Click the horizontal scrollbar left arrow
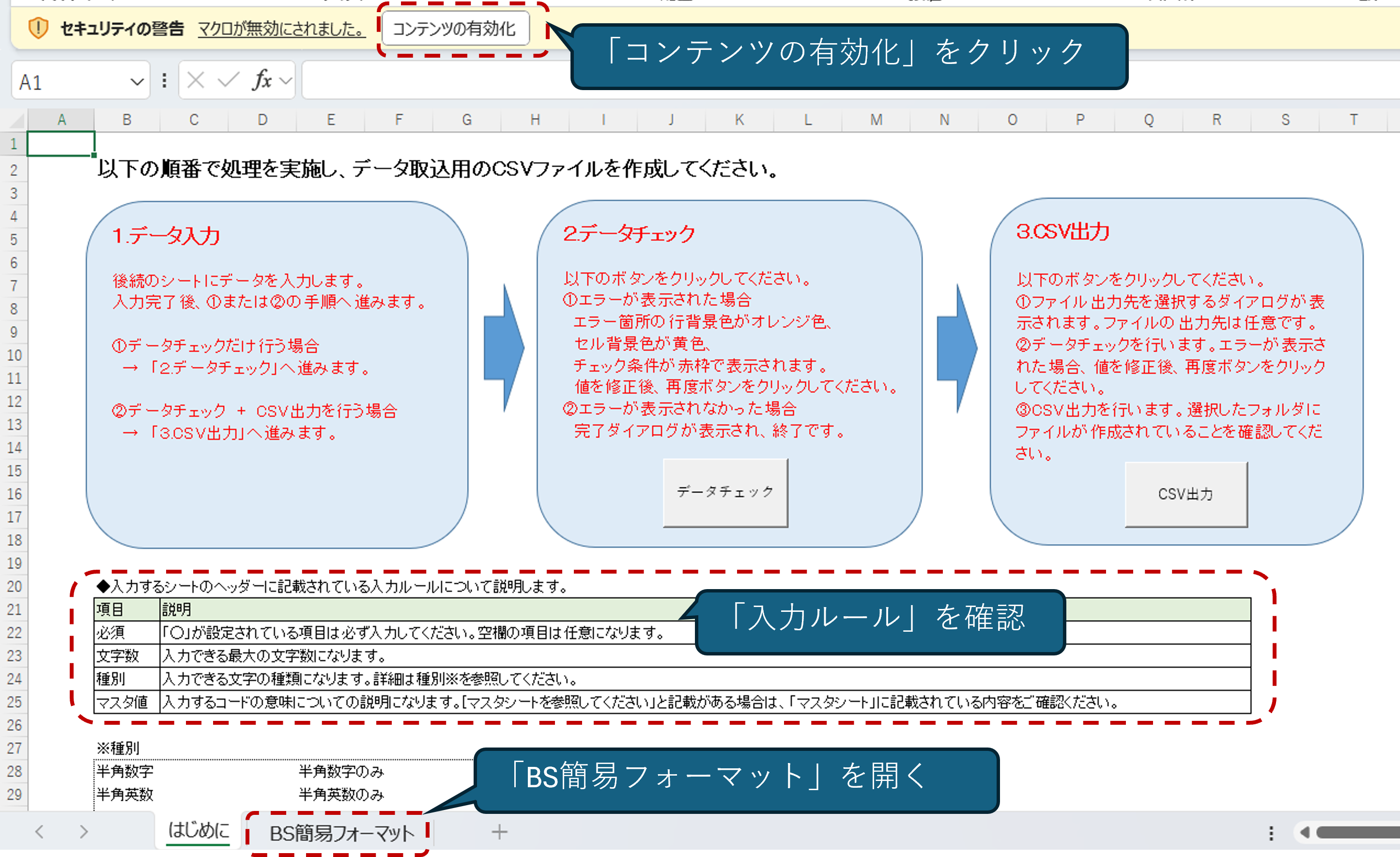Image resolution: width=1400 pixels, height=857 pixels. (x=1305, y=833)
